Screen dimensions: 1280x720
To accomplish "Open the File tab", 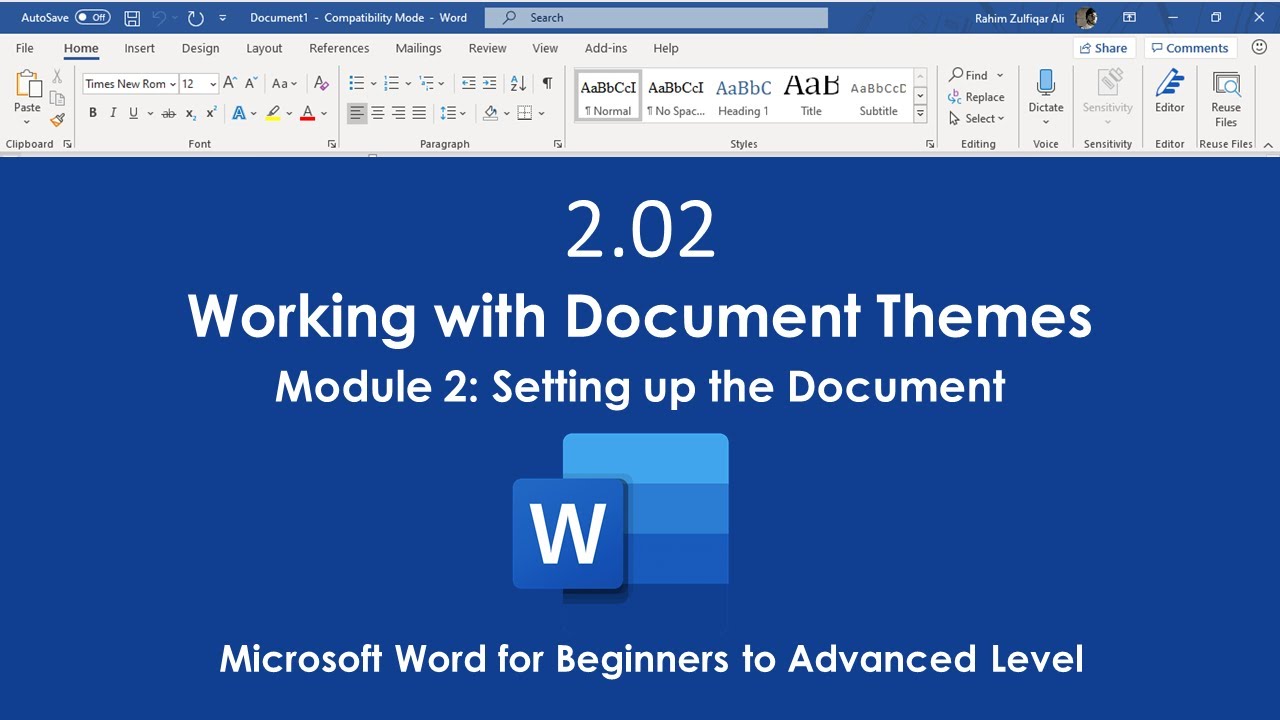I will (24, 48).
